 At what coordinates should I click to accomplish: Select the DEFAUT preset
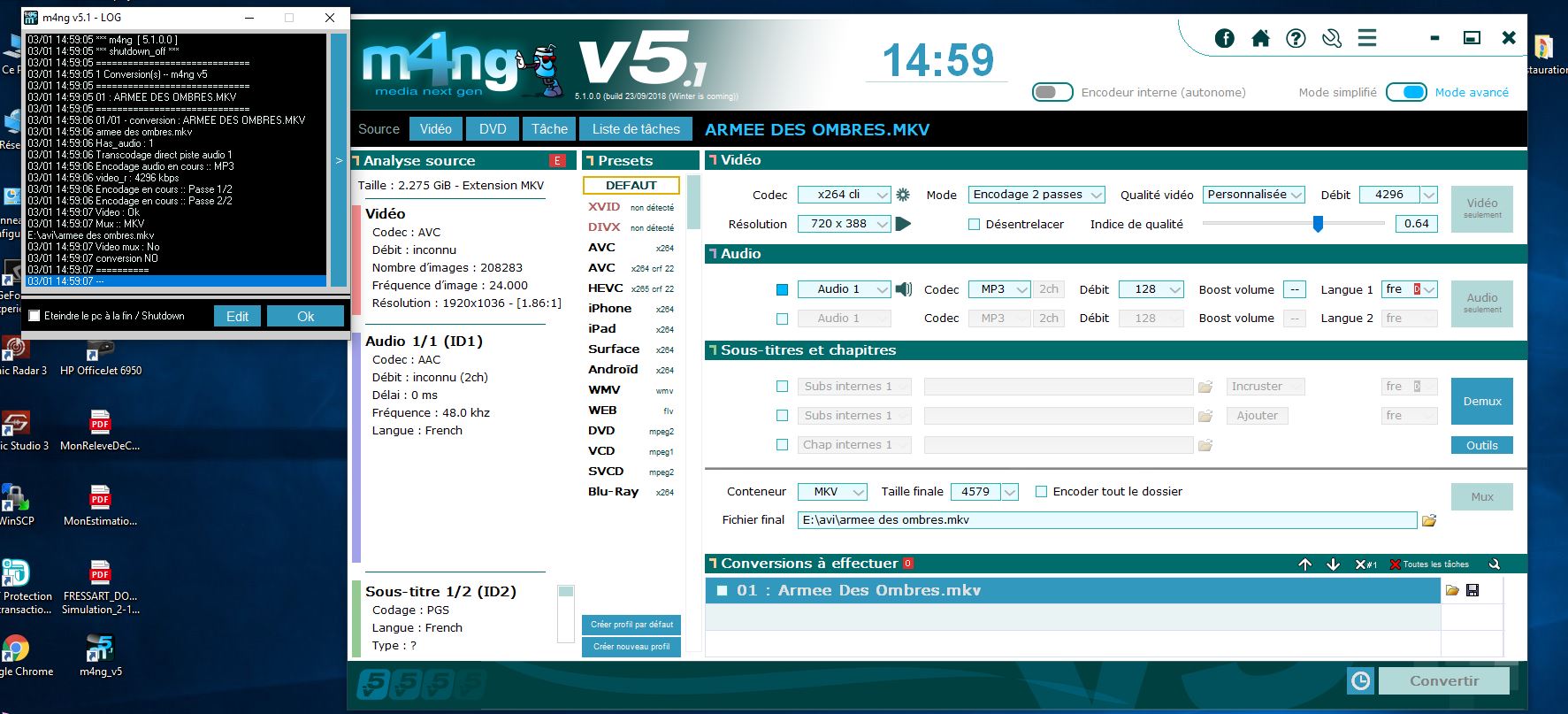click(631, 186)
